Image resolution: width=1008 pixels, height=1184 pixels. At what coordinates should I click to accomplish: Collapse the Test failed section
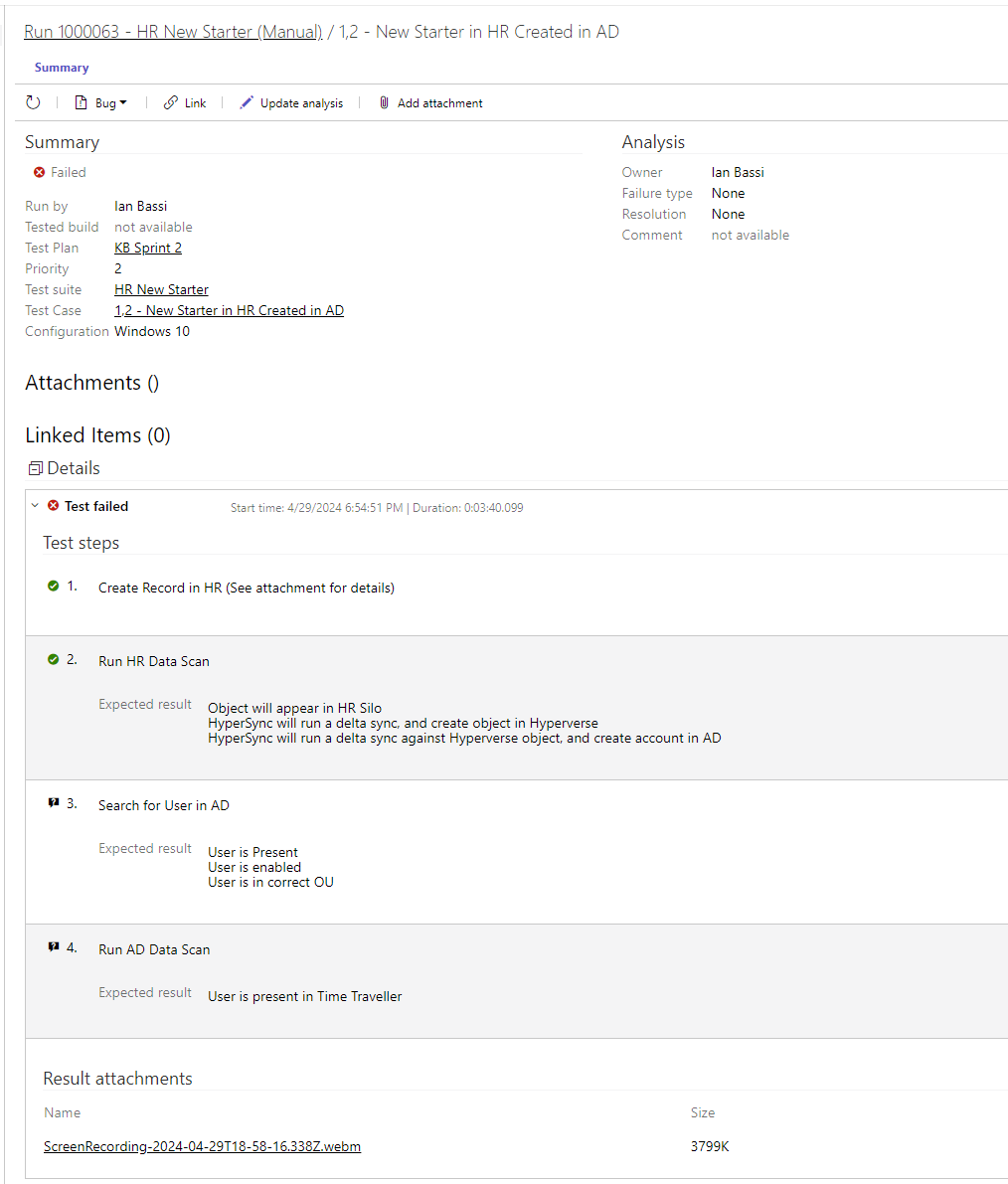point(36,505)
